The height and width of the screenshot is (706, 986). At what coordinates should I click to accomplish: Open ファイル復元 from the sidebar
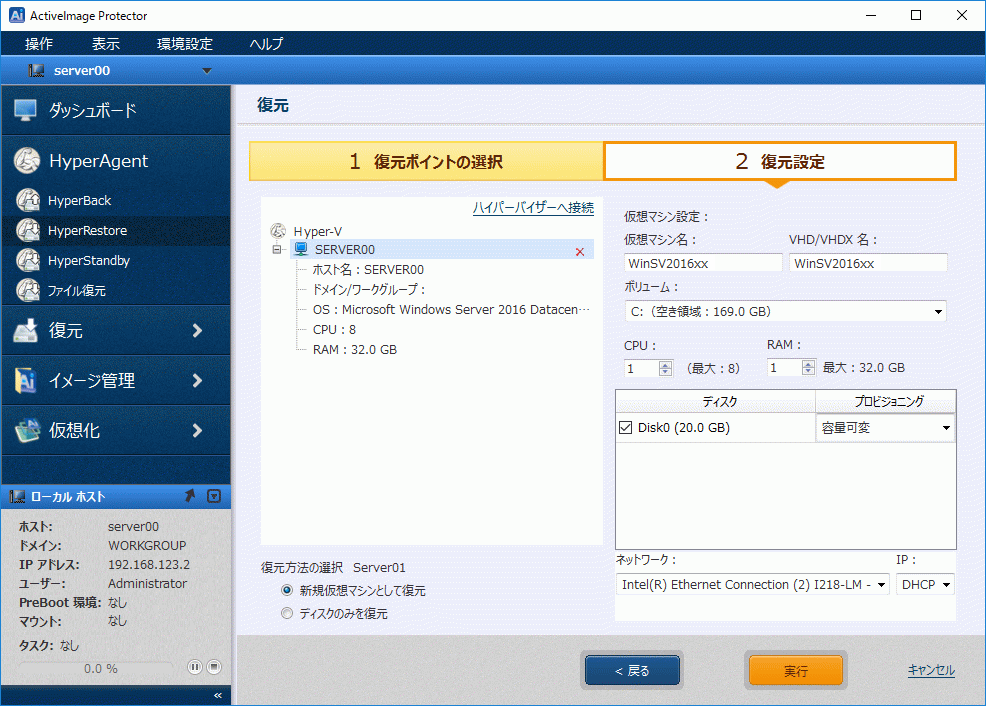tap(77, 290)
